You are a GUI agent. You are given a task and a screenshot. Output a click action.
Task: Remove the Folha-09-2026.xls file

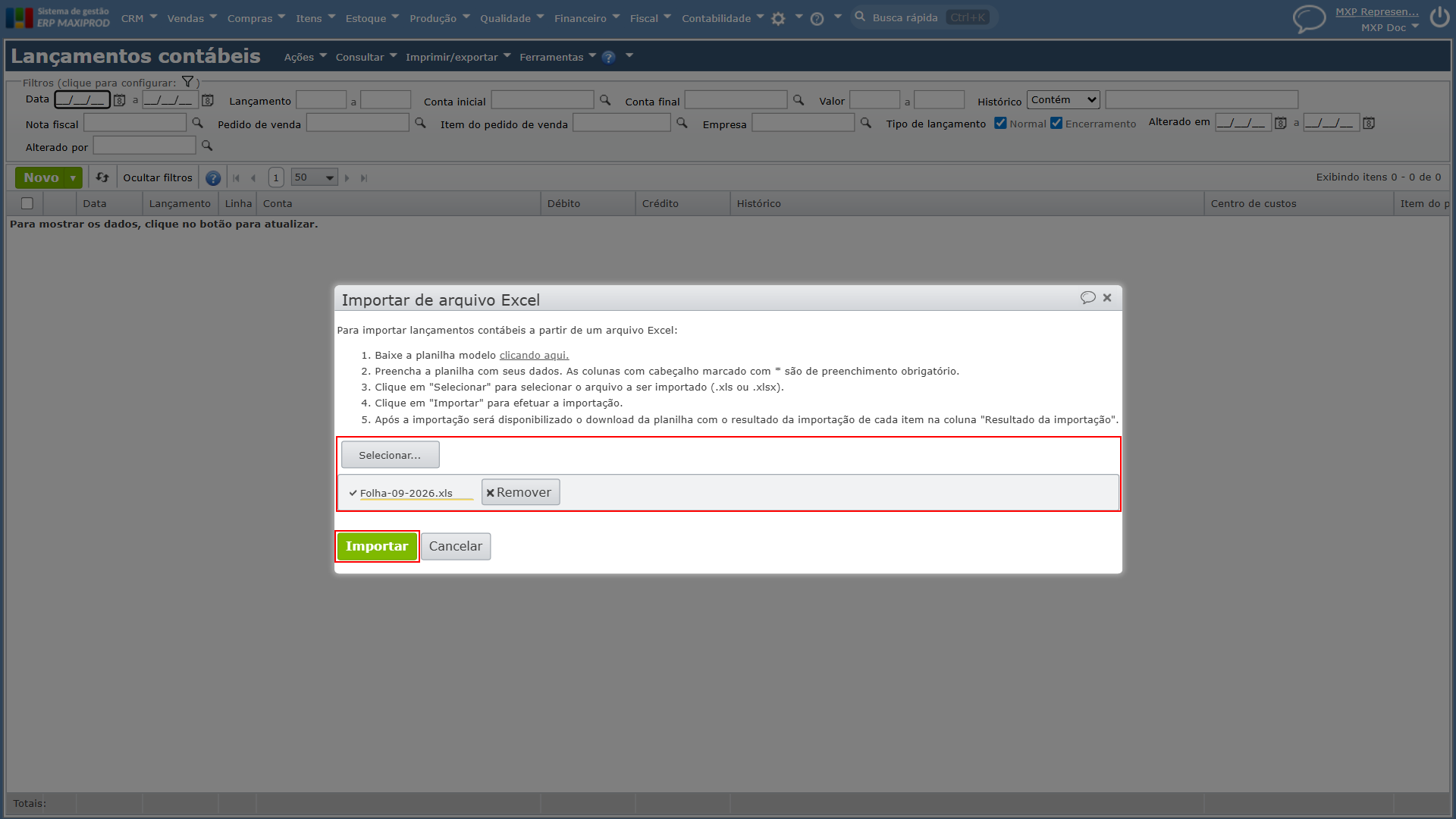[520, 492]
